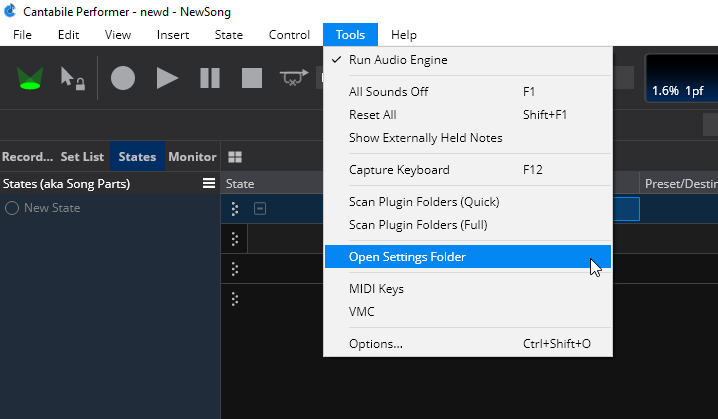Open the Insert menu

click(173, 35)
